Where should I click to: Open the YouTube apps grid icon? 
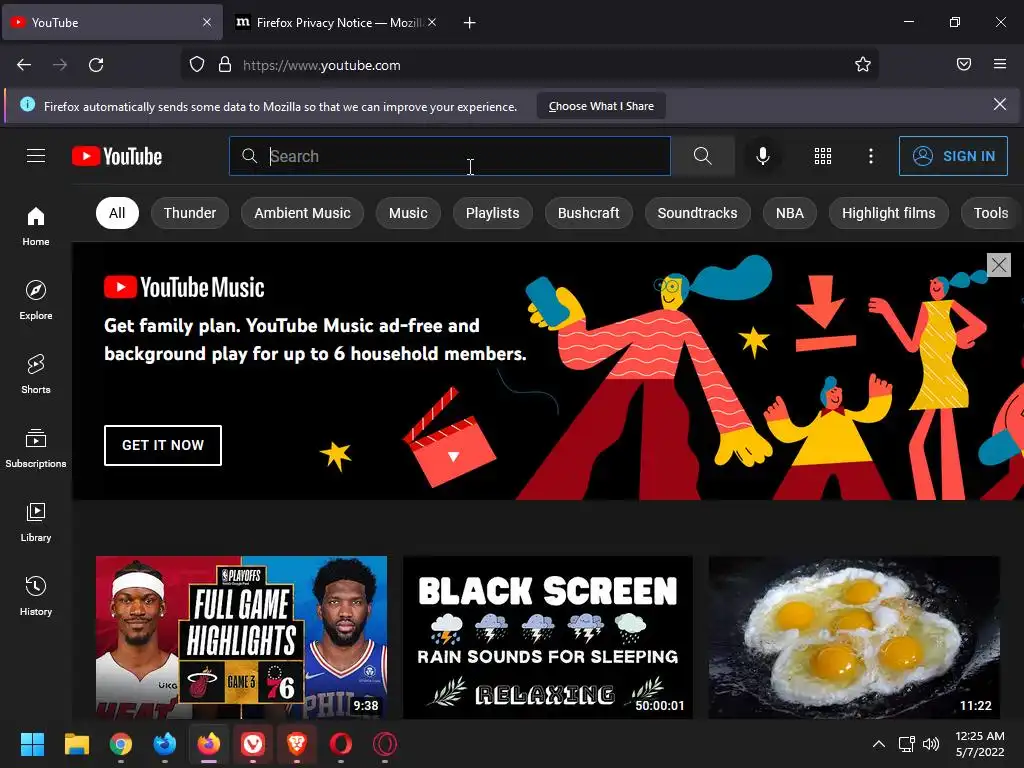(x=823, y=156)
